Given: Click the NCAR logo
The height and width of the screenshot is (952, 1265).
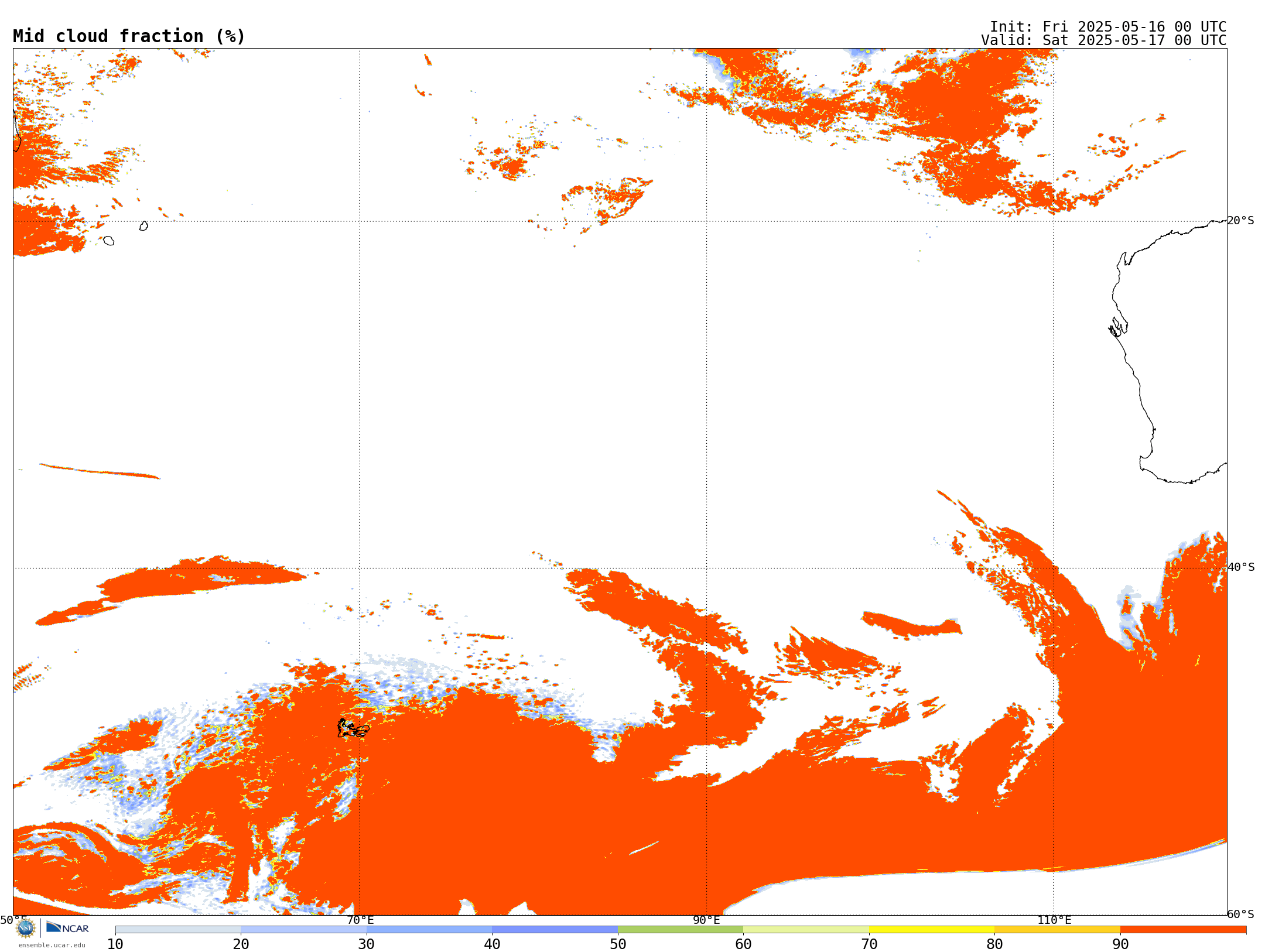Looking at the screenshot, I should pos(67,927).
